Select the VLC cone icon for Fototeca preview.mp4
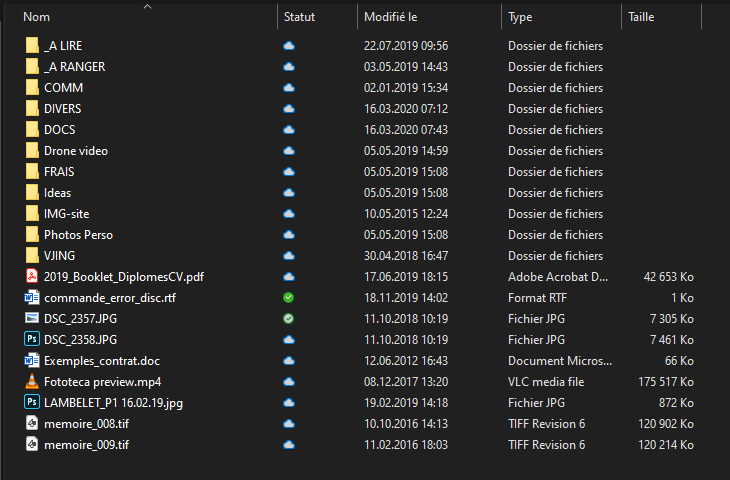The height and width of the screenshot is (480, 730). (32, 381)
